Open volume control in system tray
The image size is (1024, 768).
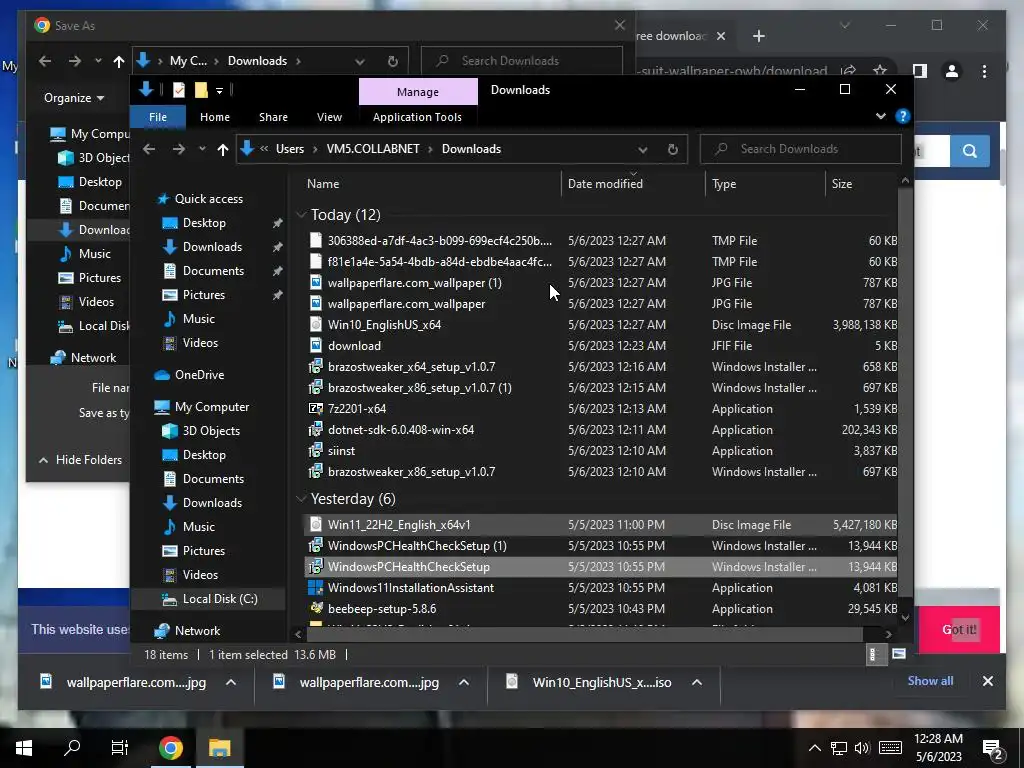[862, 748]
